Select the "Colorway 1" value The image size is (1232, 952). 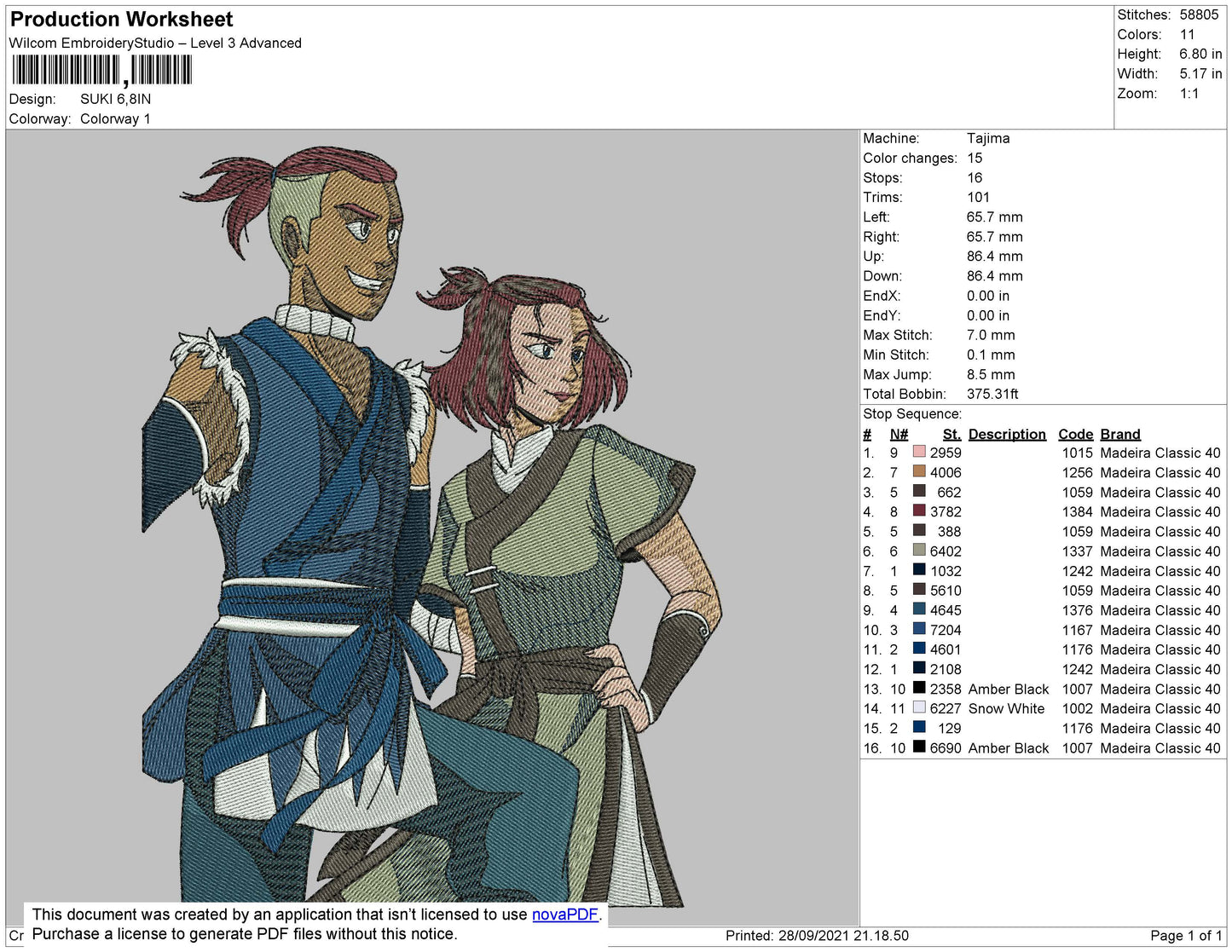click(x=115, y=118)
